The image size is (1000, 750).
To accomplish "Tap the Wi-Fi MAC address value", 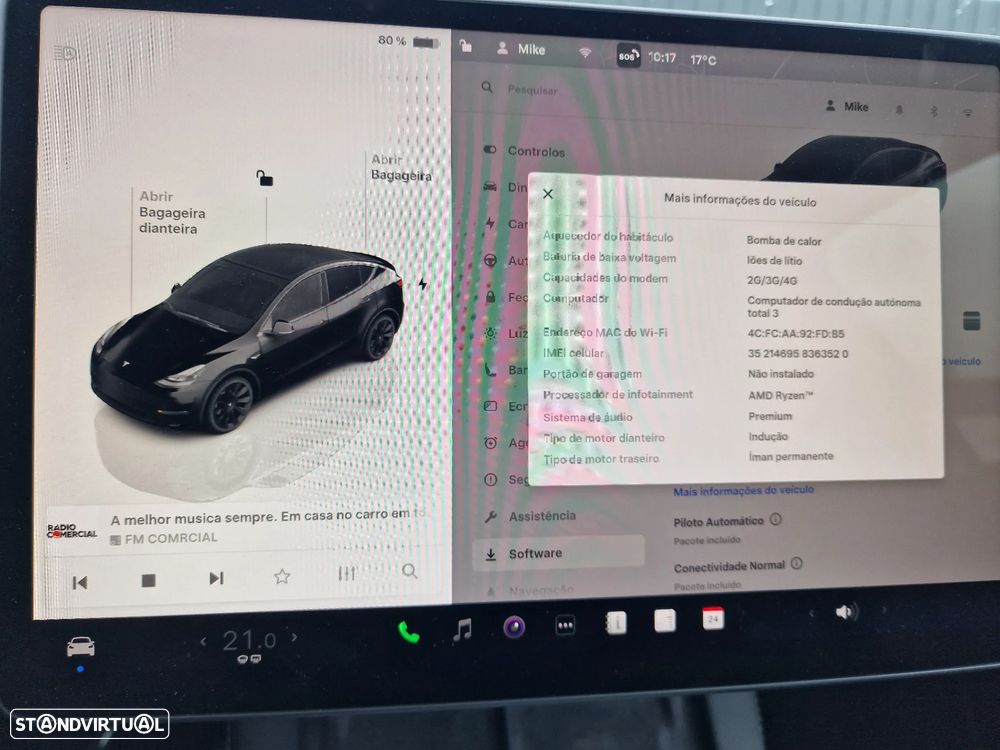I will [x=796, y=333].
